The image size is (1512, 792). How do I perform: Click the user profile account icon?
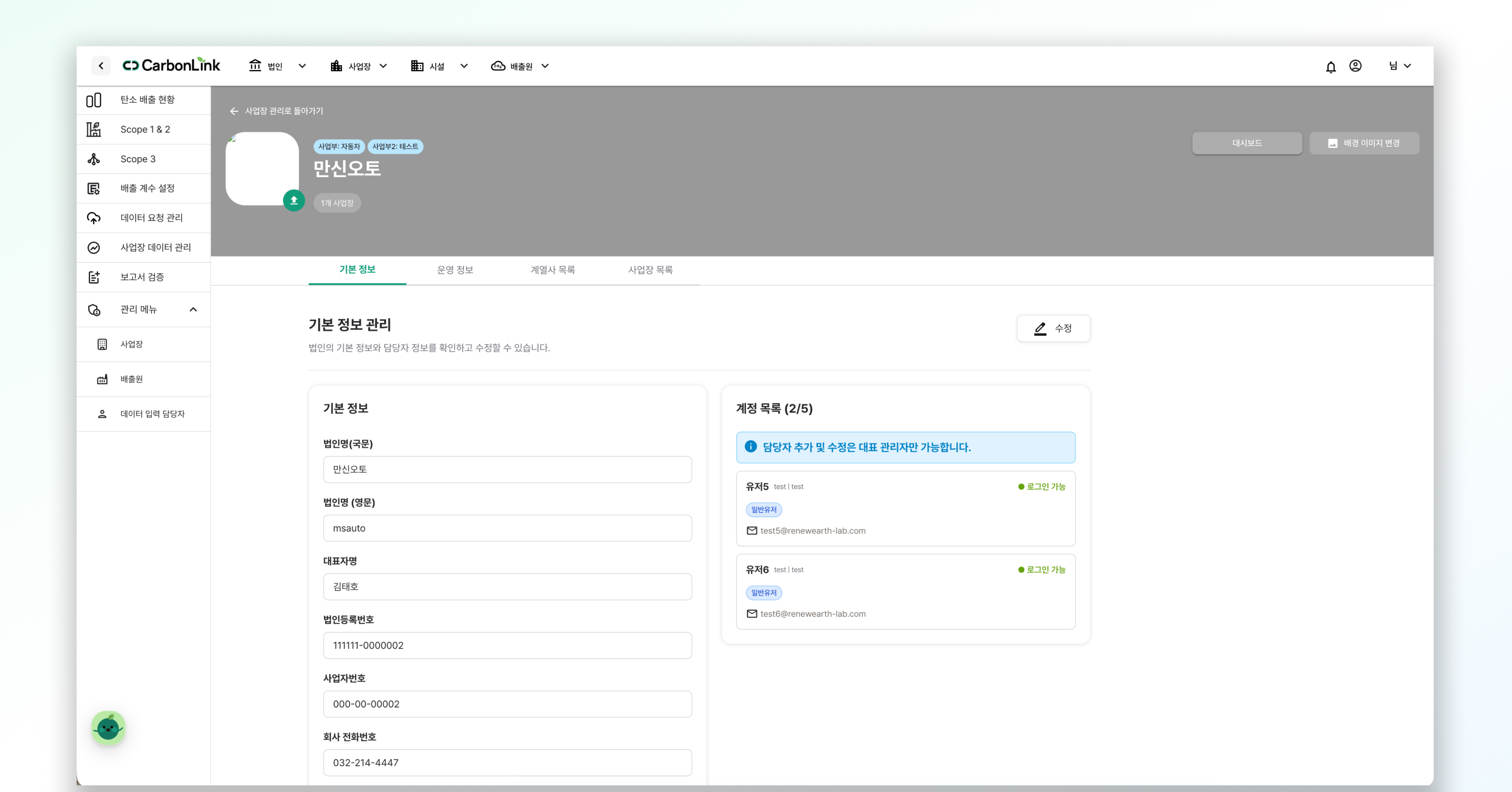click(x=1355, y=66)
